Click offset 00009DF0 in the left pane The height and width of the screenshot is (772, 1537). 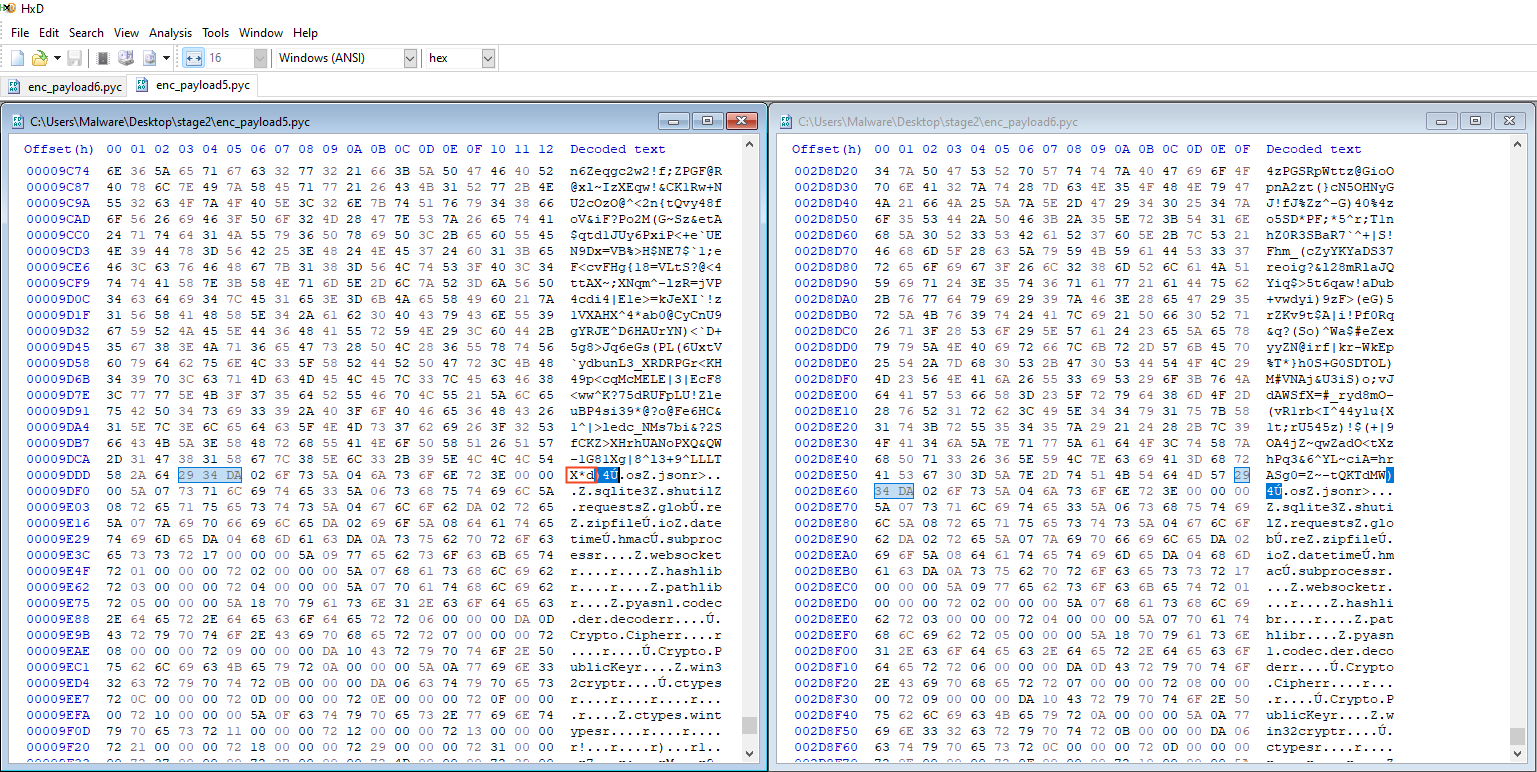coord(59,491)
